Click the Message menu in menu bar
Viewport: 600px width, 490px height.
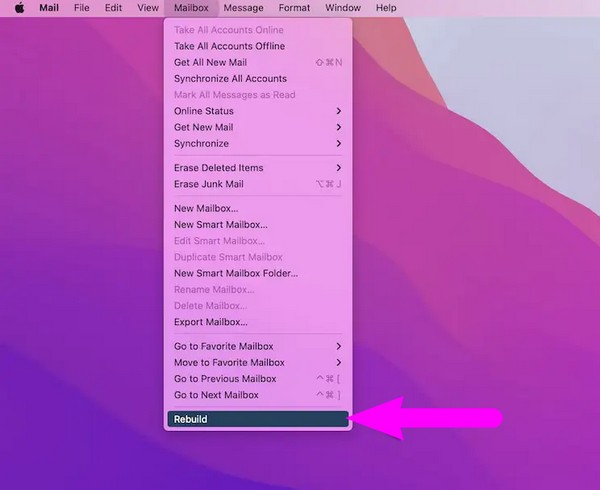click(243, 8)
